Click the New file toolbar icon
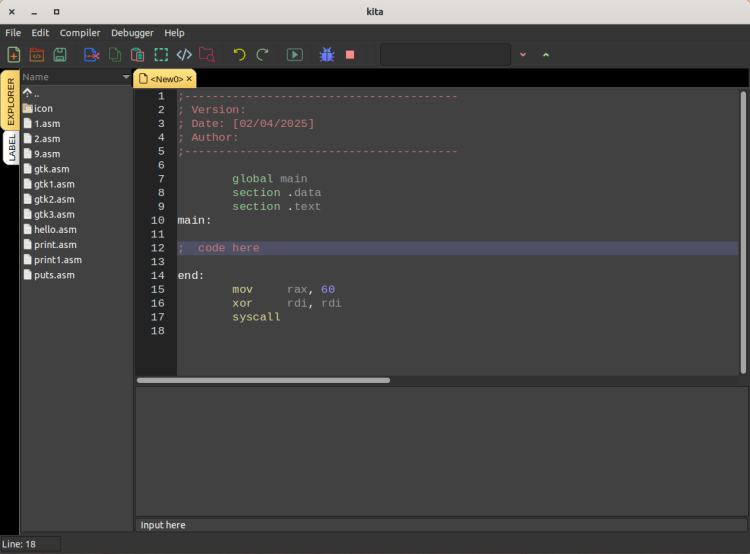This screenshot has width=750, height=554. [13, 55]
